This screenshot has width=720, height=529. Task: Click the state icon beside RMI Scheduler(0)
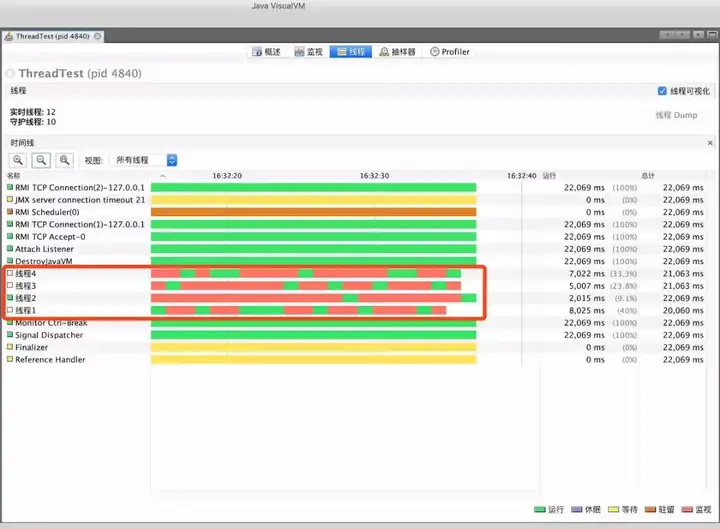point(10,212)
